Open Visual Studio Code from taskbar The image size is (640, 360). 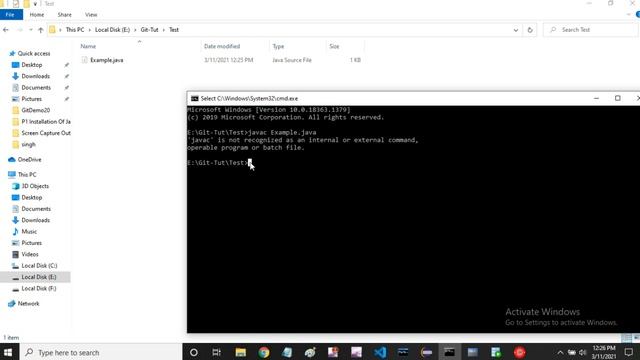380,352
